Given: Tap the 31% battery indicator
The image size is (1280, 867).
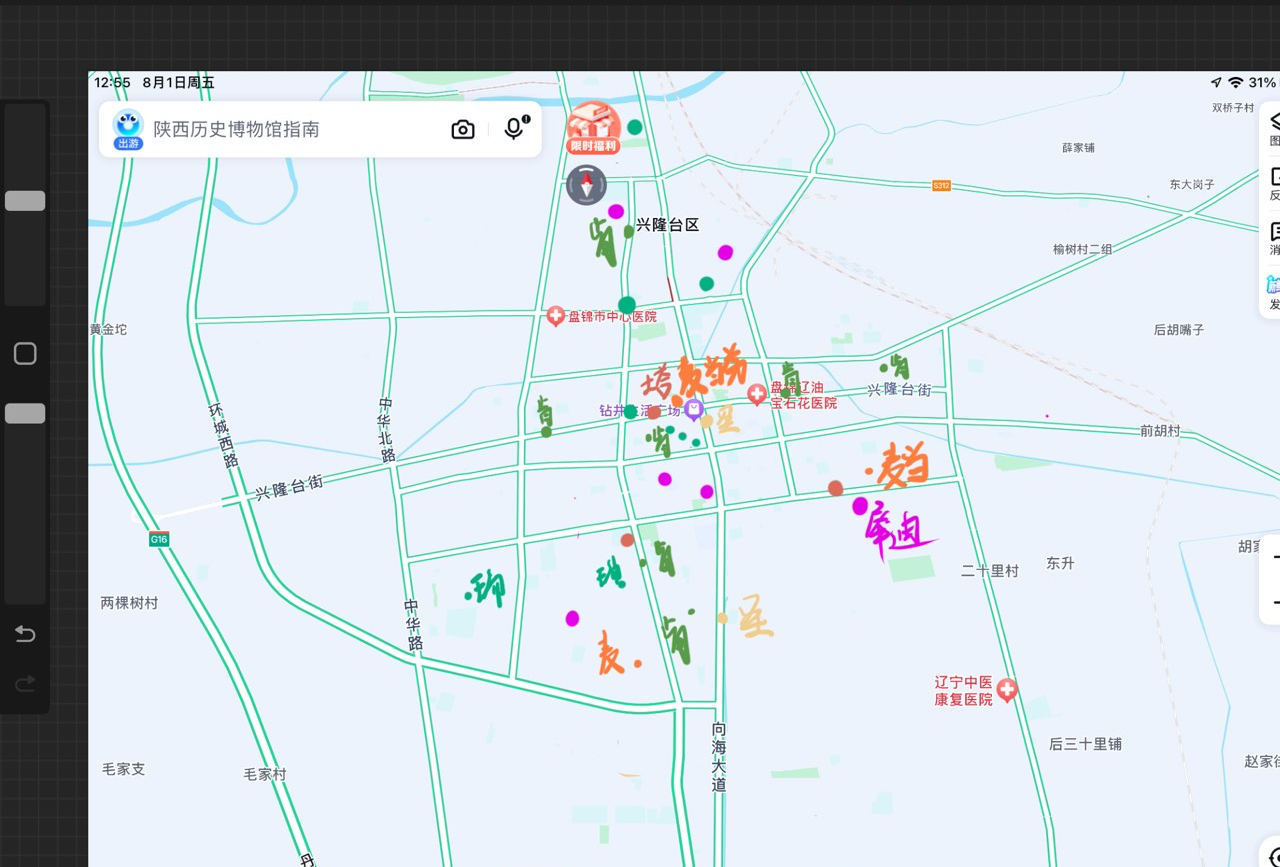Looking at the screenshot, I should [x=1263, y=82].
